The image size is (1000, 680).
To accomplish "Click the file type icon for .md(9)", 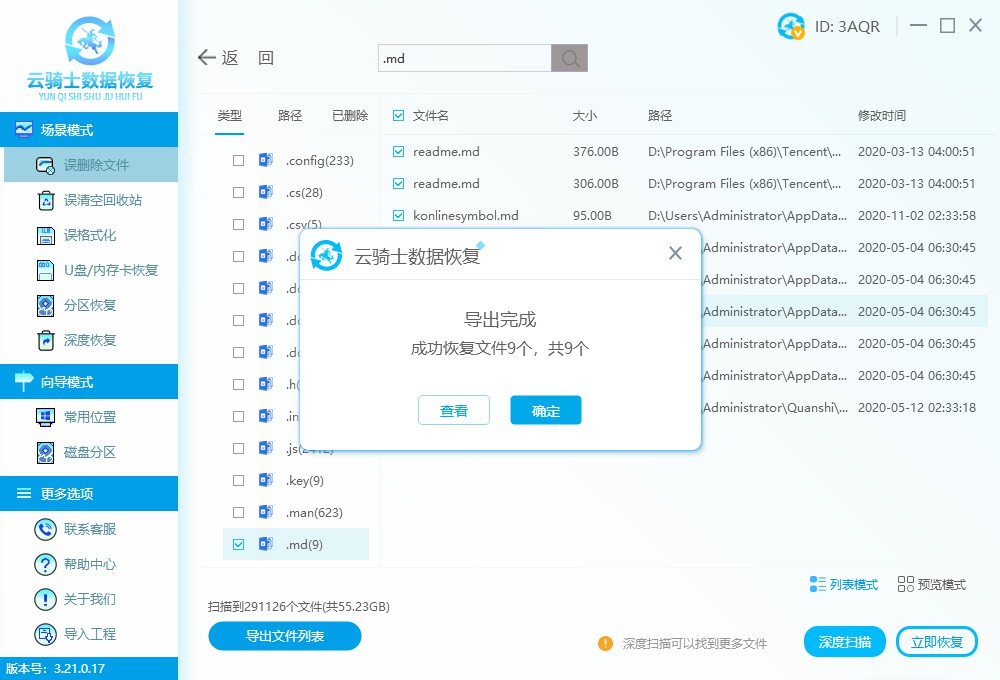I will [266, 544].
